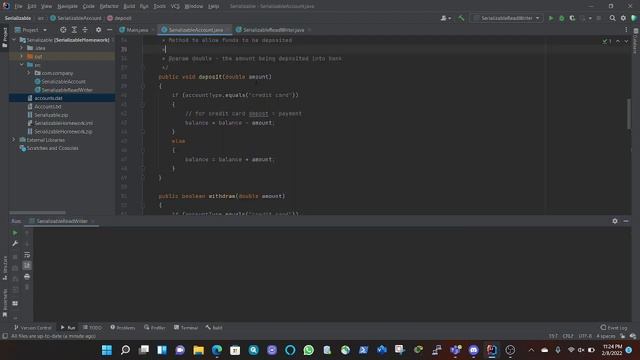
Task: Open Search Everywhere magnifier
Action: (x=612, y=18)
